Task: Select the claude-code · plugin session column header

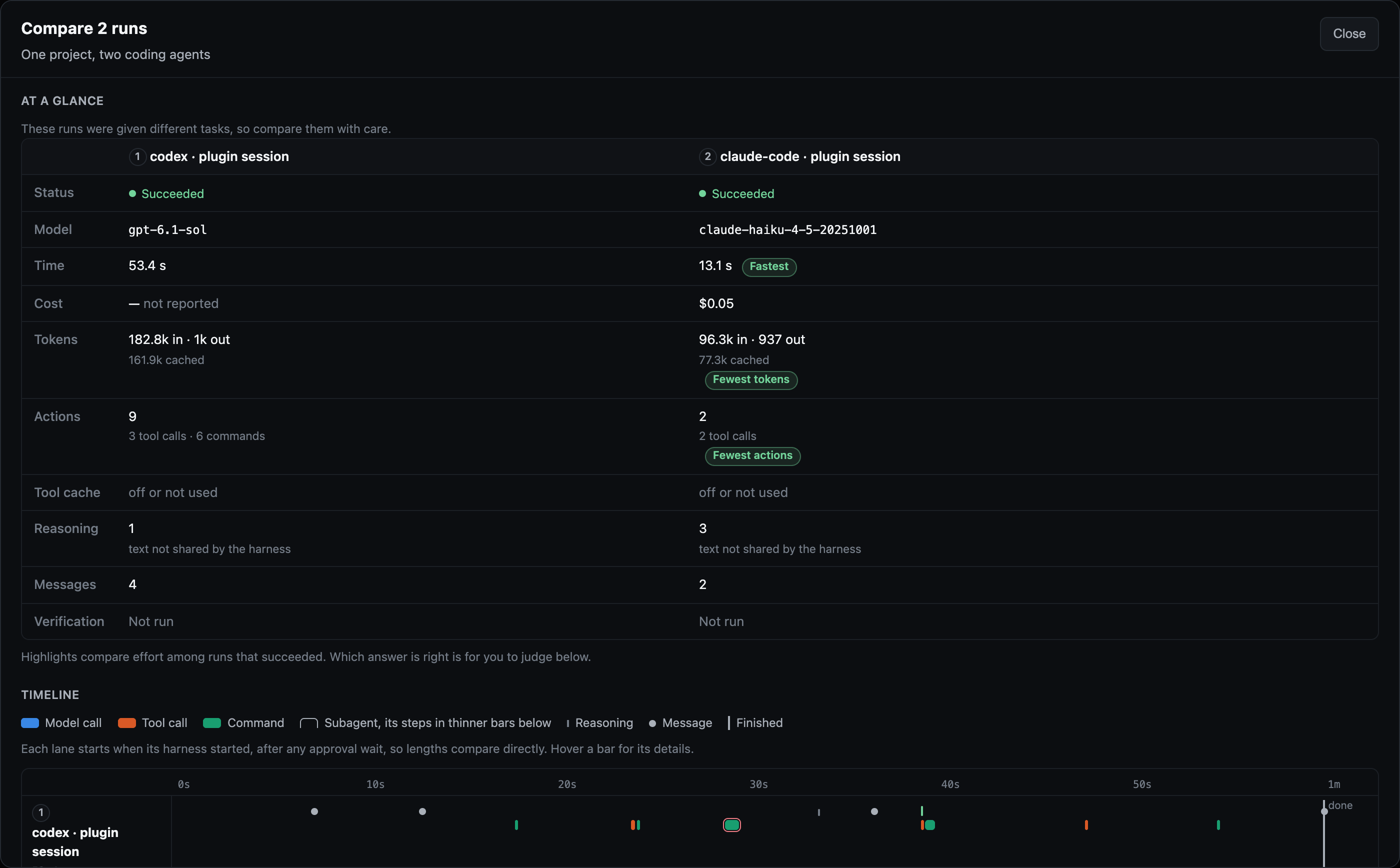Action: (810, 156)
